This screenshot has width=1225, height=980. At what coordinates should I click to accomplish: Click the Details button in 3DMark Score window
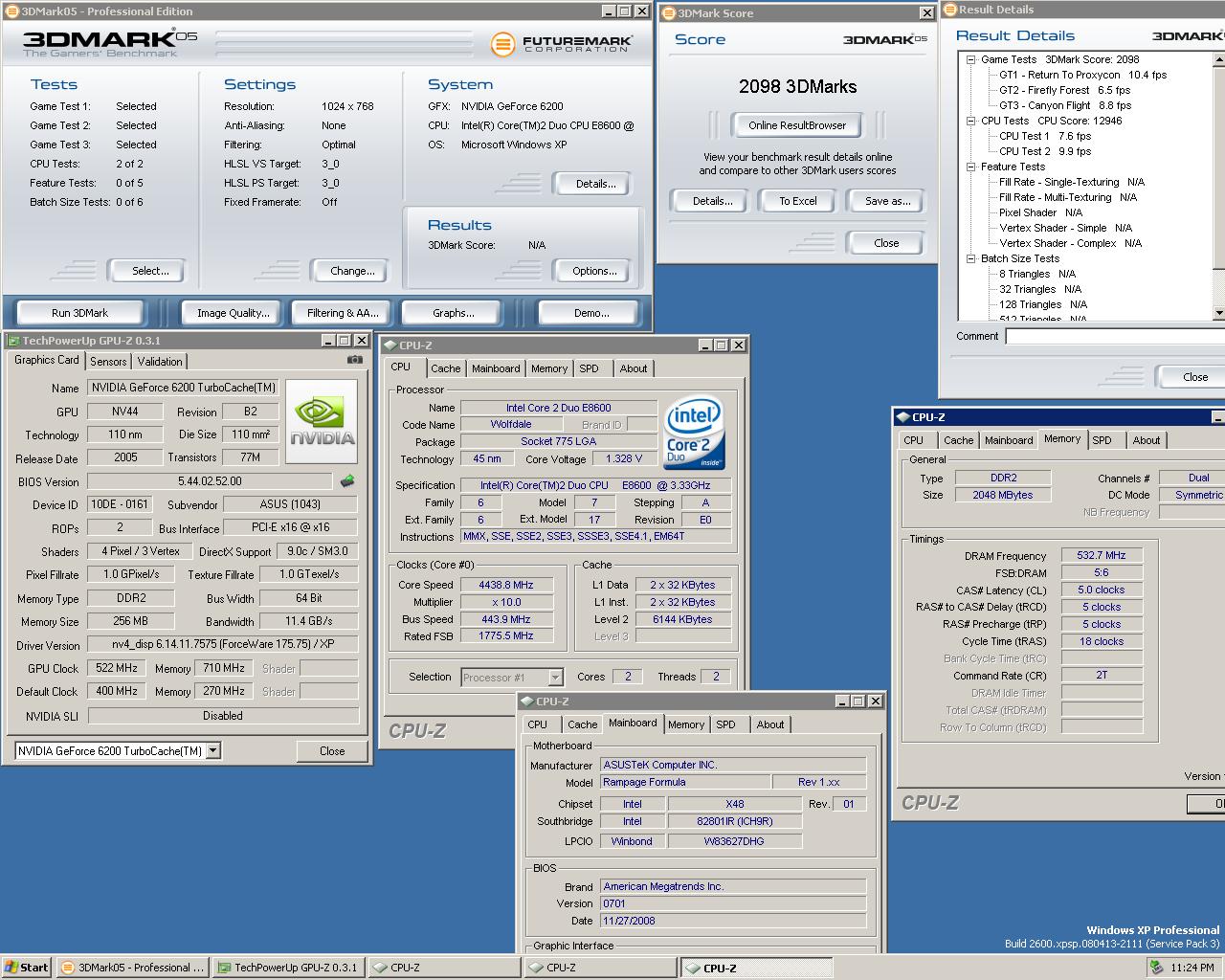(712, 201)
